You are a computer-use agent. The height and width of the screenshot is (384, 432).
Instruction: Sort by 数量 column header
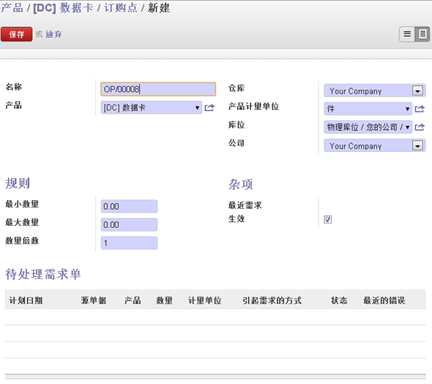[x=164, y=300]
